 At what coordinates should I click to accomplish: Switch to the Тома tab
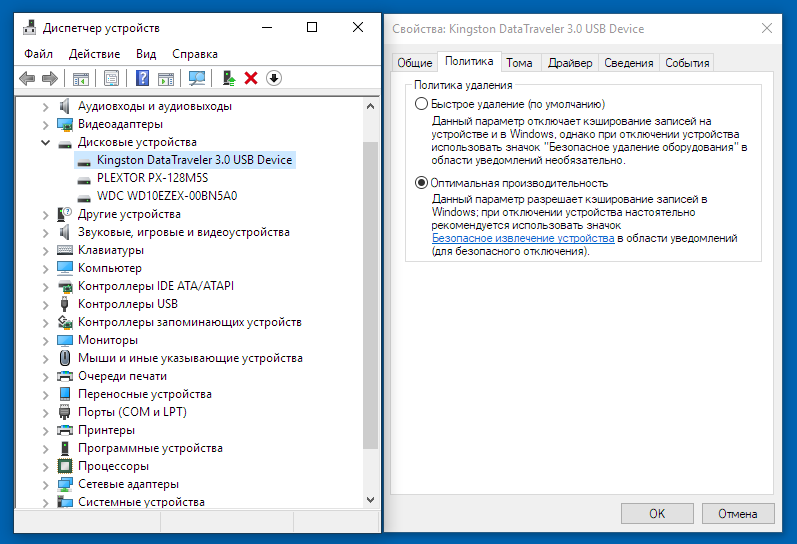click(x=519, y=63)
